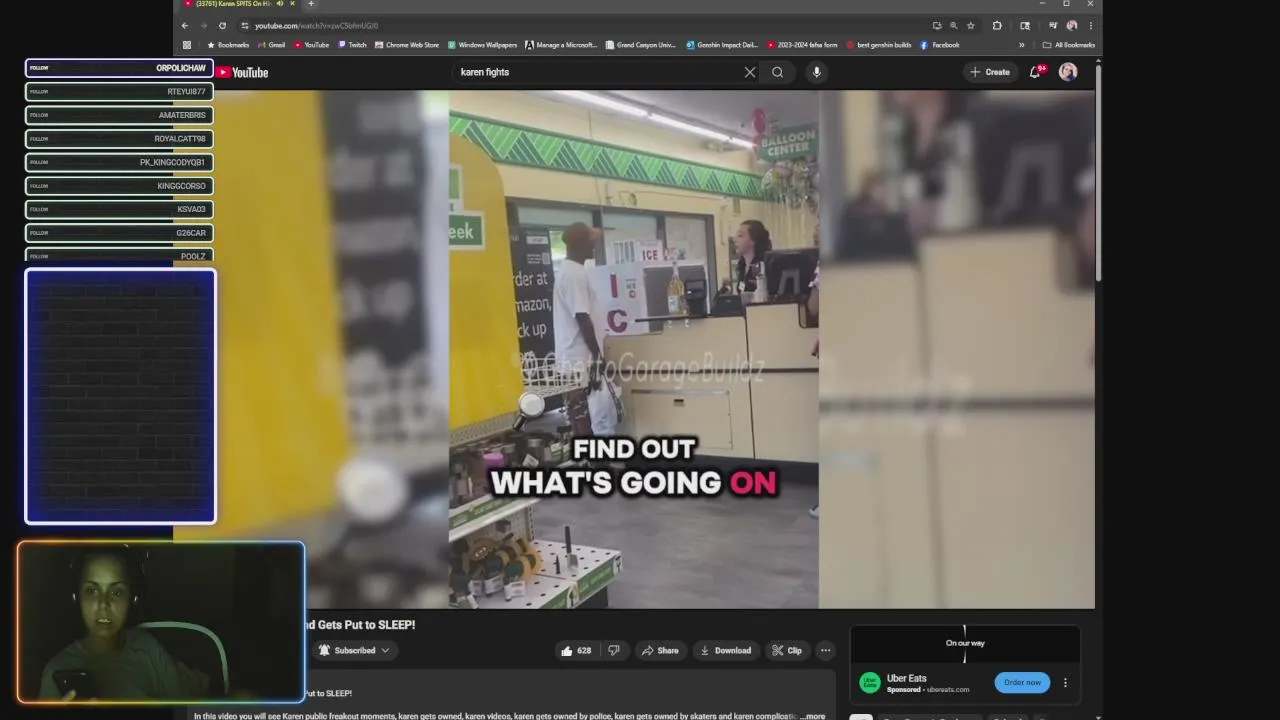Open Bookmarks folder in bookmarks bar
The height and width of the screenshot is (720, 1280).
(228, 45)
